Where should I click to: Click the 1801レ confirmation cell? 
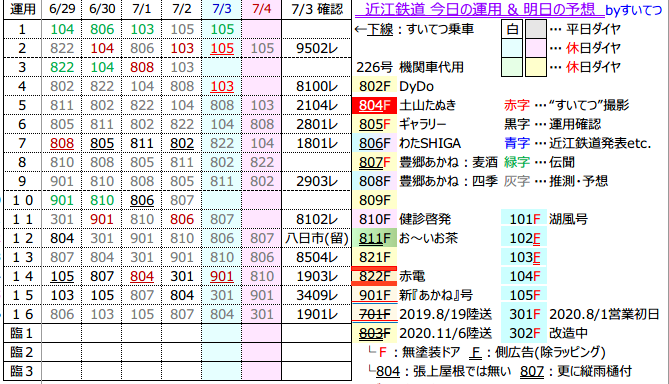point(317,143)
